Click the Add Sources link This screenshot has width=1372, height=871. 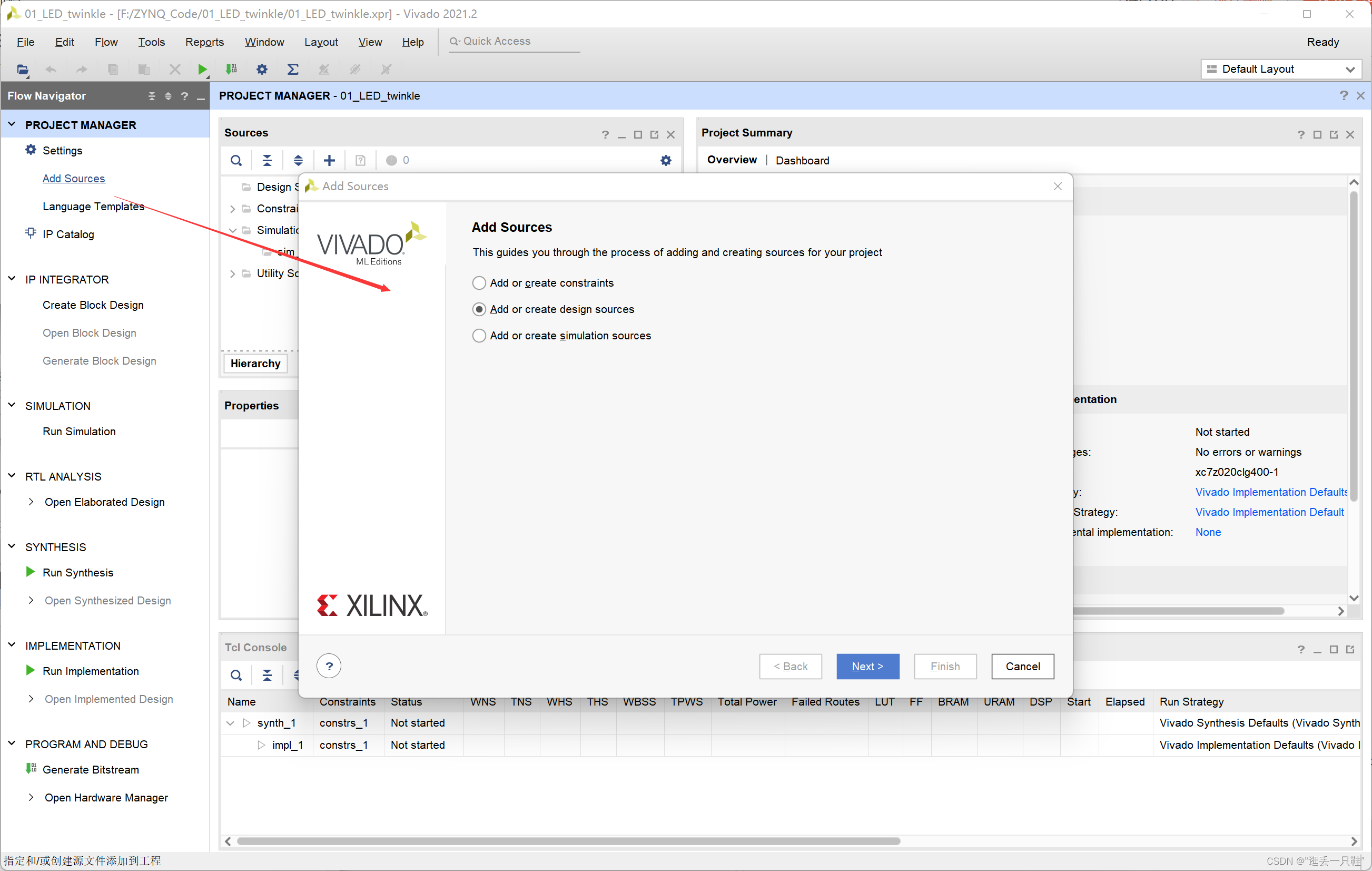(74, 179)
